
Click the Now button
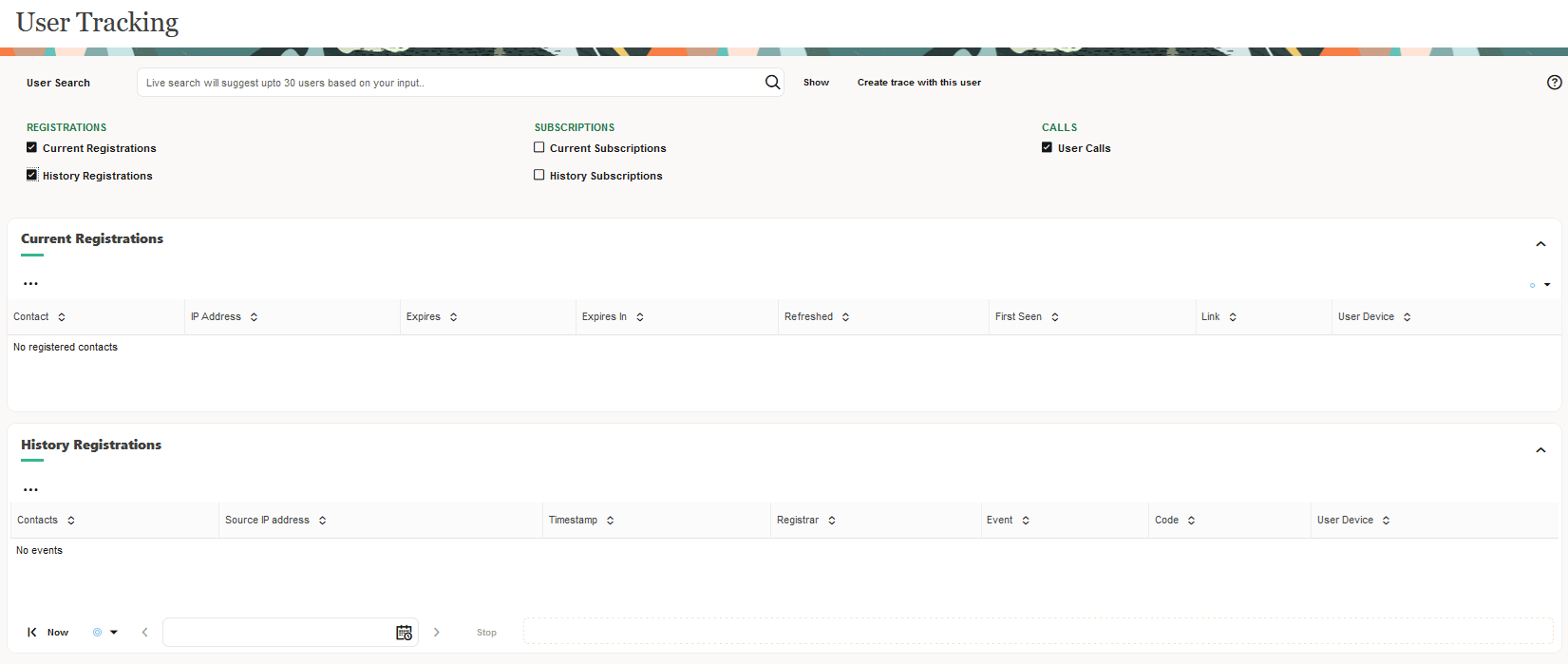[58, 633]
